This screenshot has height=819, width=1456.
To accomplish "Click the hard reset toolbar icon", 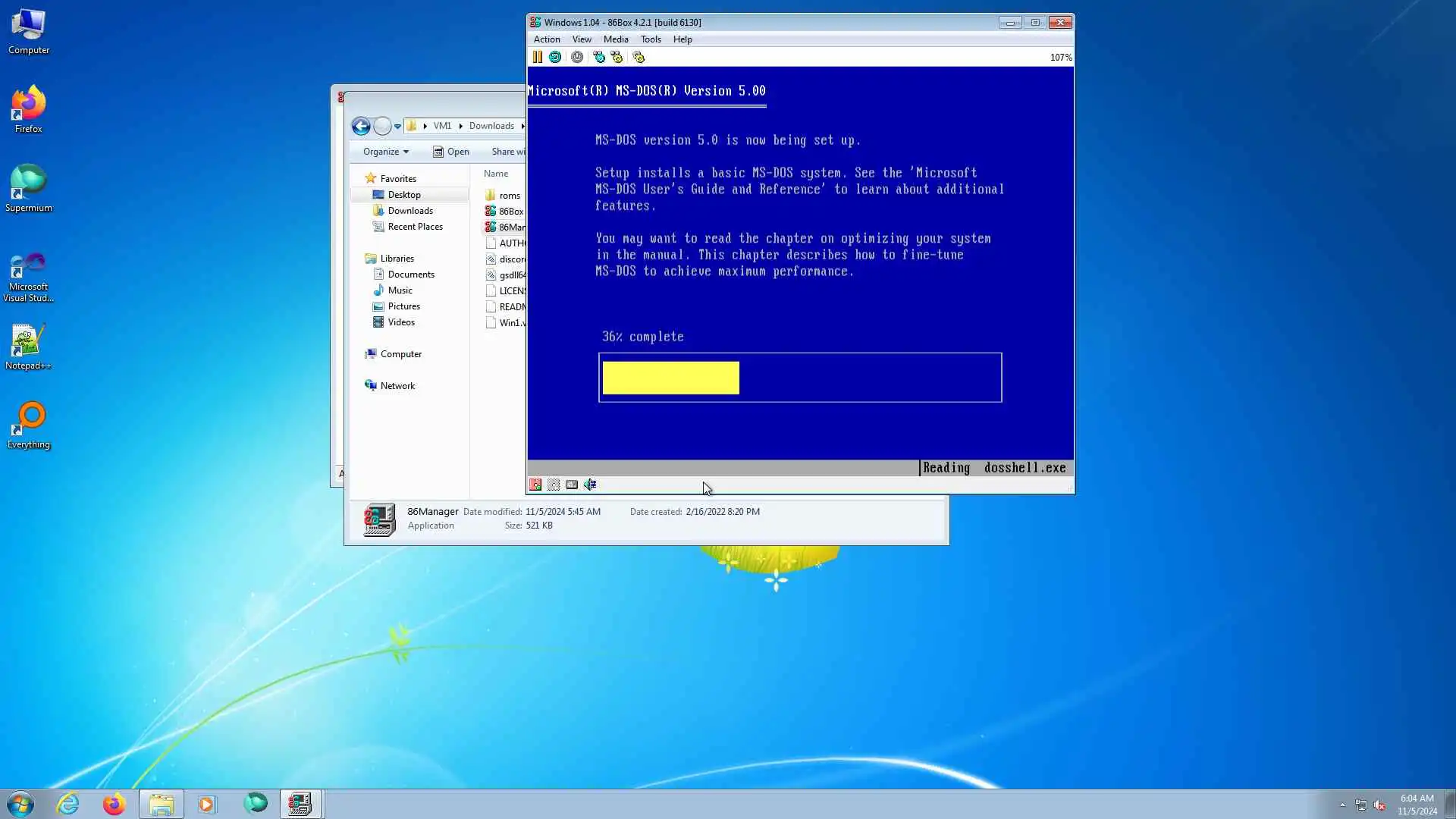I will click(555, 57).
